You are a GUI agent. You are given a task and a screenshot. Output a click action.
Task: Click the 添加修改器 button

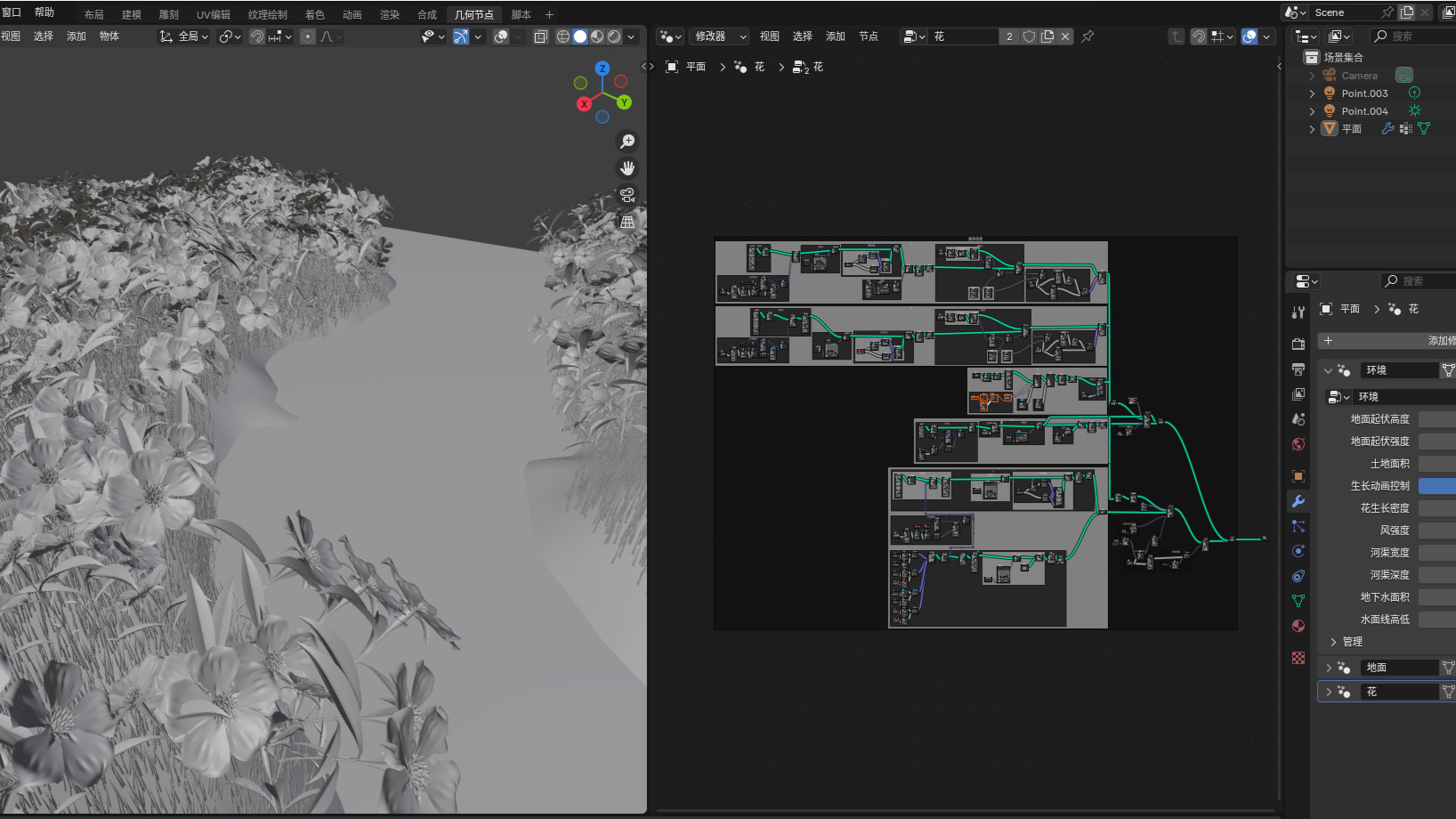tap(1388, 341)
